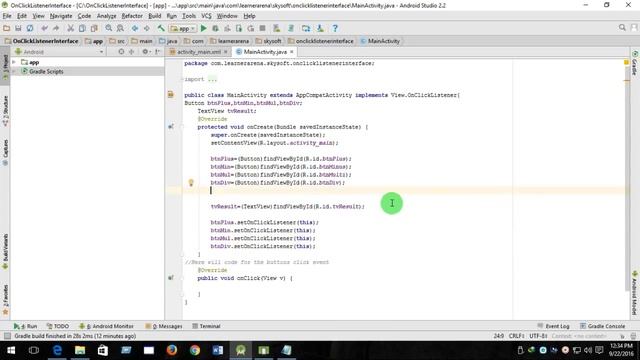Click the skysoft breadcrumb folder

pyautogui.click(x=269, y=41)
